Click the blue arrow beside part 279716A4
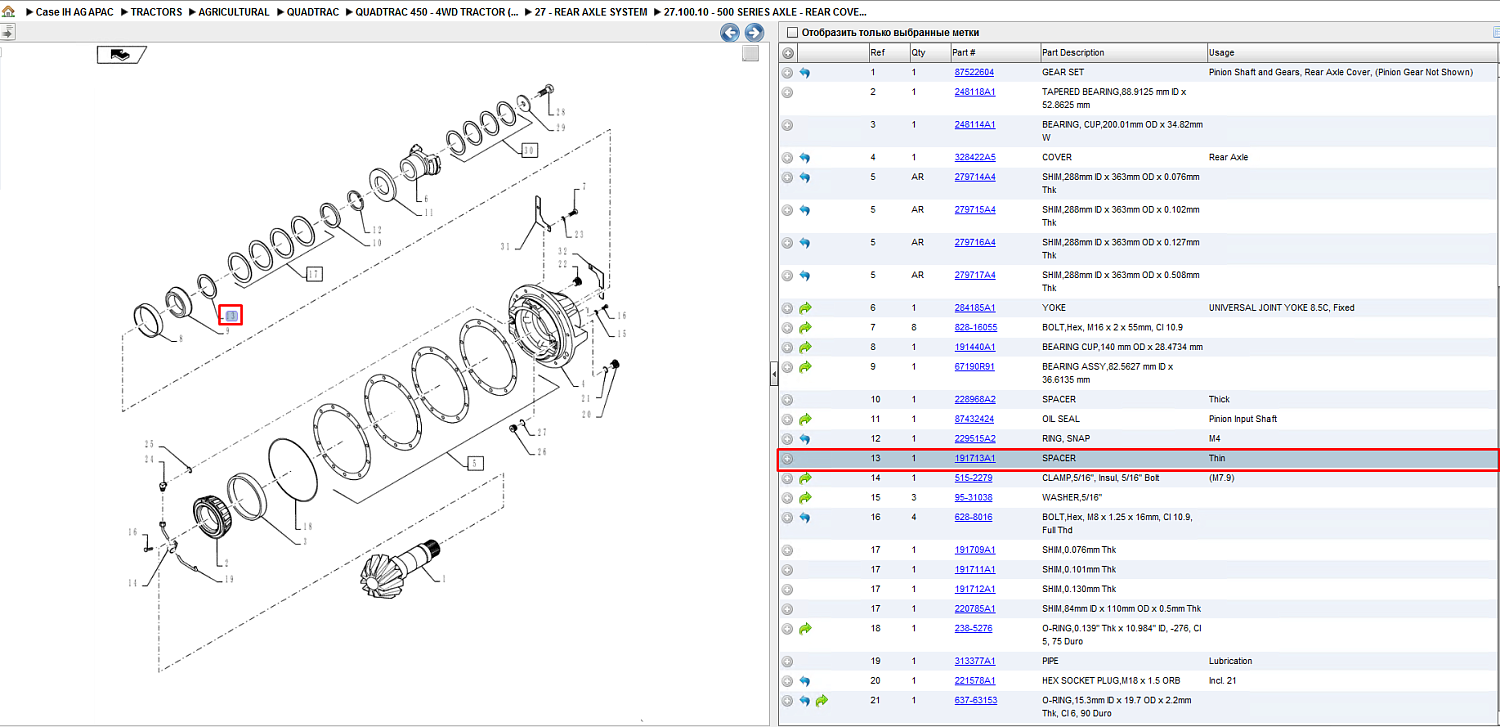The image size is (1500, 727). tap(805, 243)
